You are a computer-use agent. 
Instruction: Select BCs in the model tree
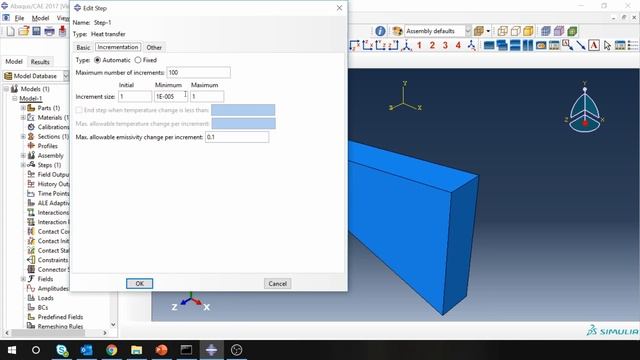tap(43, 308)
